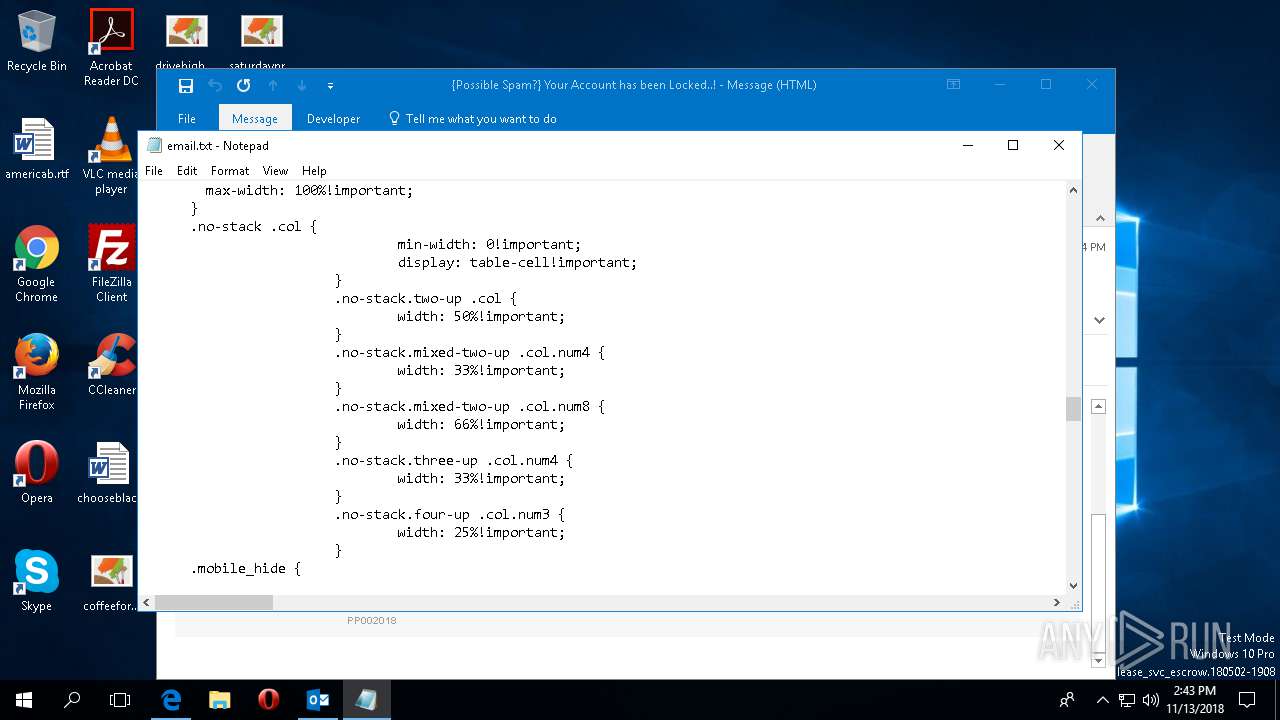Click line '.mobile_hide {' in Notepad
This screenshot has width=1280, height=720.
[246, 568]
